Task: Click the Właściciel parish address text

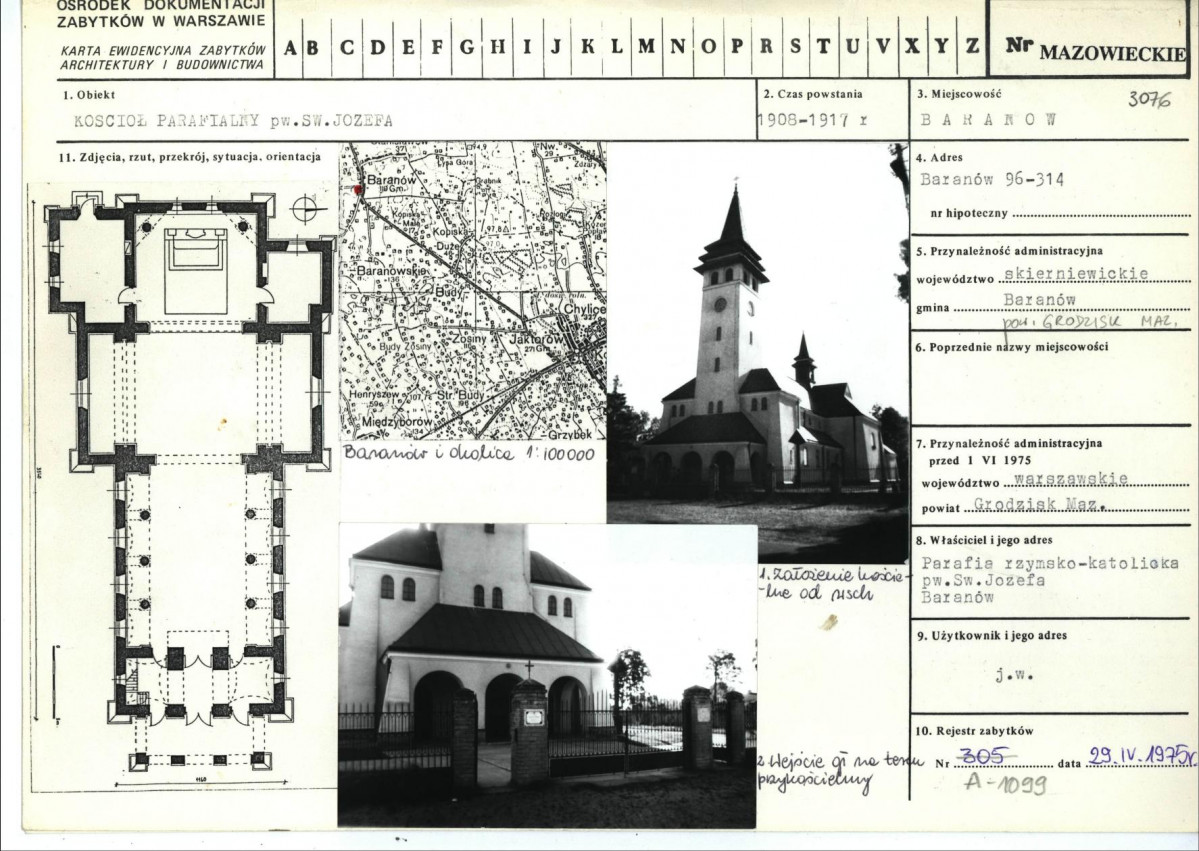Action: (1050, 580)
